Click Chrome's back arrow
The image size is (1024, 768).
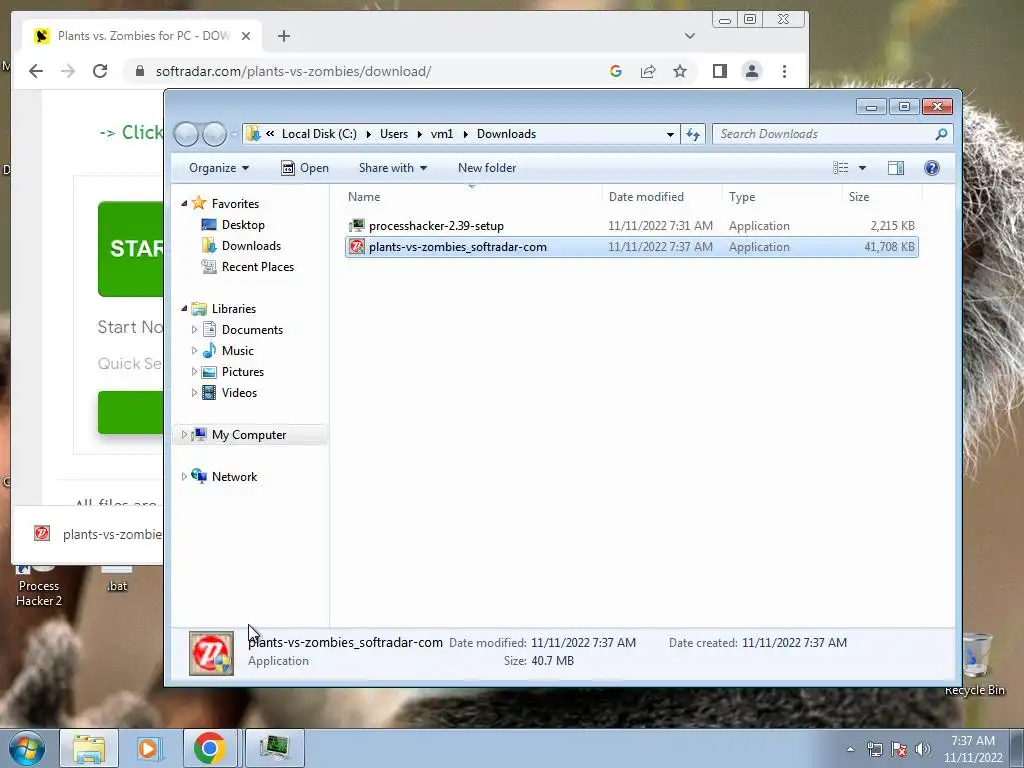click(36, 71)
